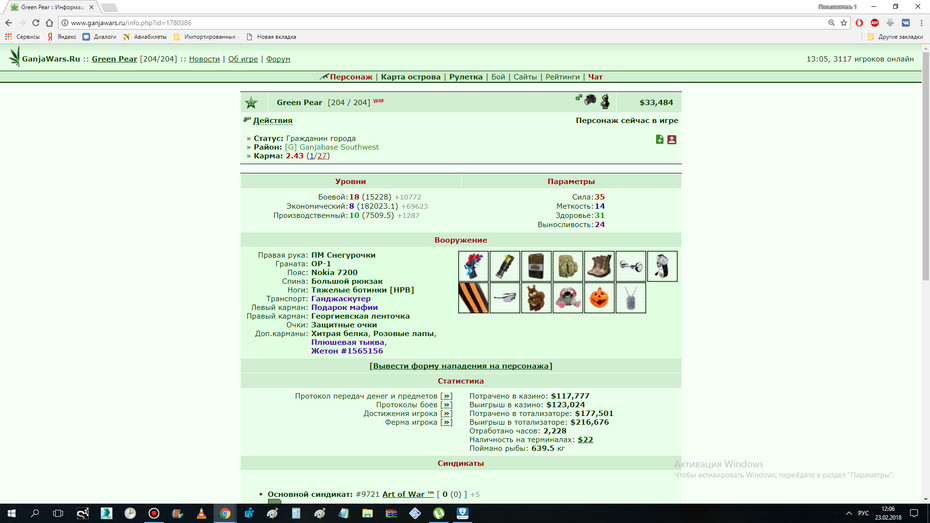This screenshot has height=523, width=930.
Task: Open the uTorrent taskbar icon
Action: point(438,513)
